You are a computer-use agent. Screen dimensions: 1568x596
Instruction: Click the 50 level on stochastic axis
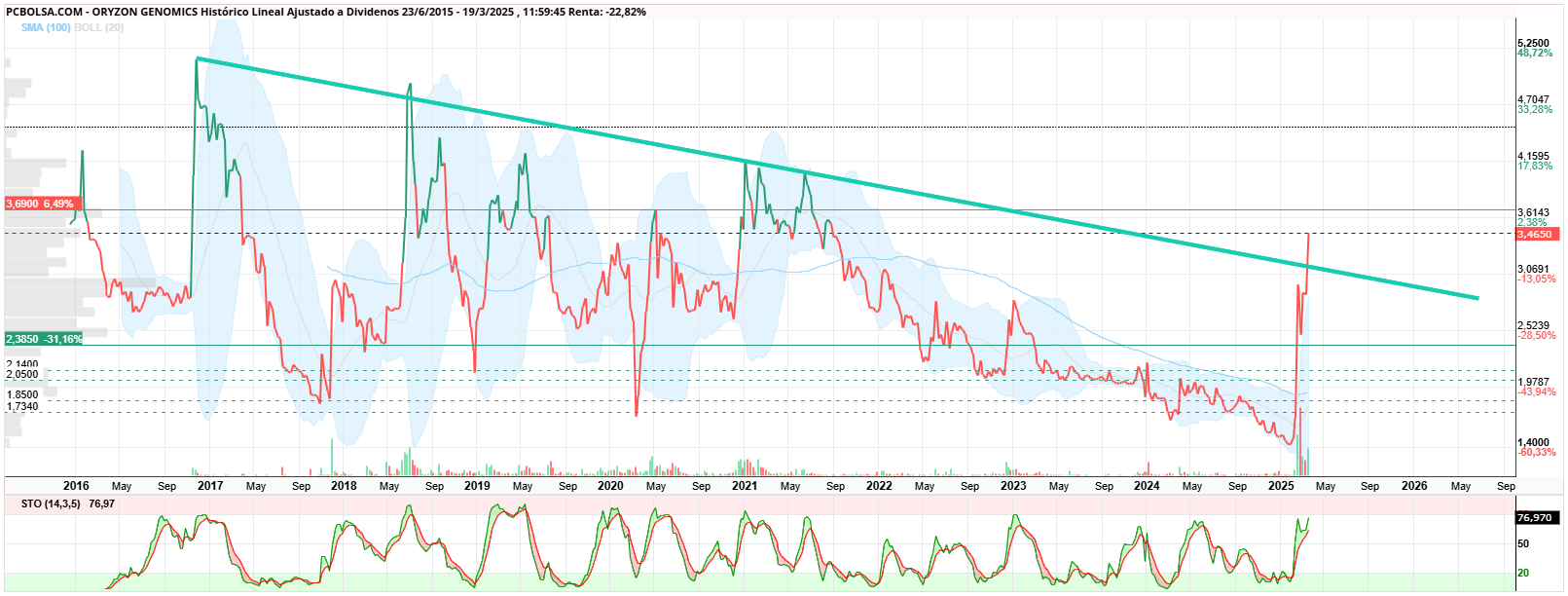point(1523,544)
